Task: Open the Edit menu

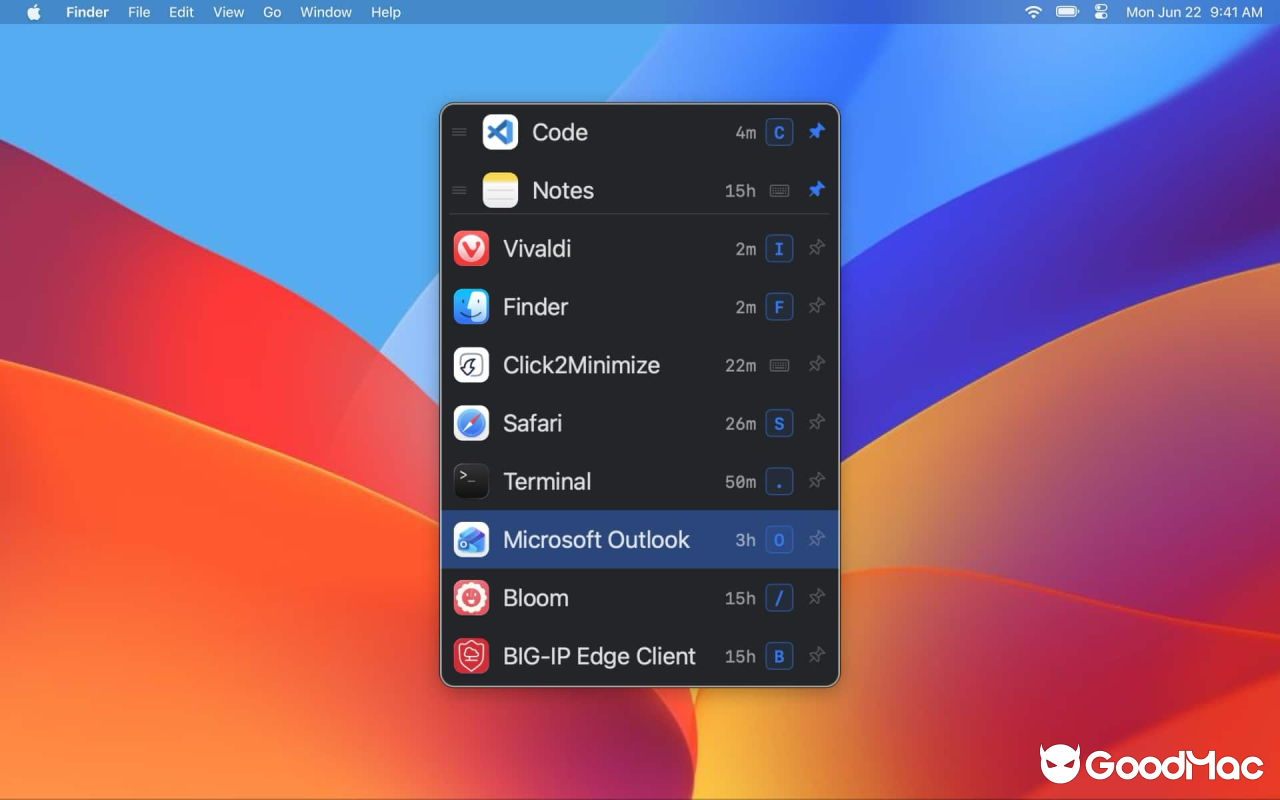Action: [181, 12]
